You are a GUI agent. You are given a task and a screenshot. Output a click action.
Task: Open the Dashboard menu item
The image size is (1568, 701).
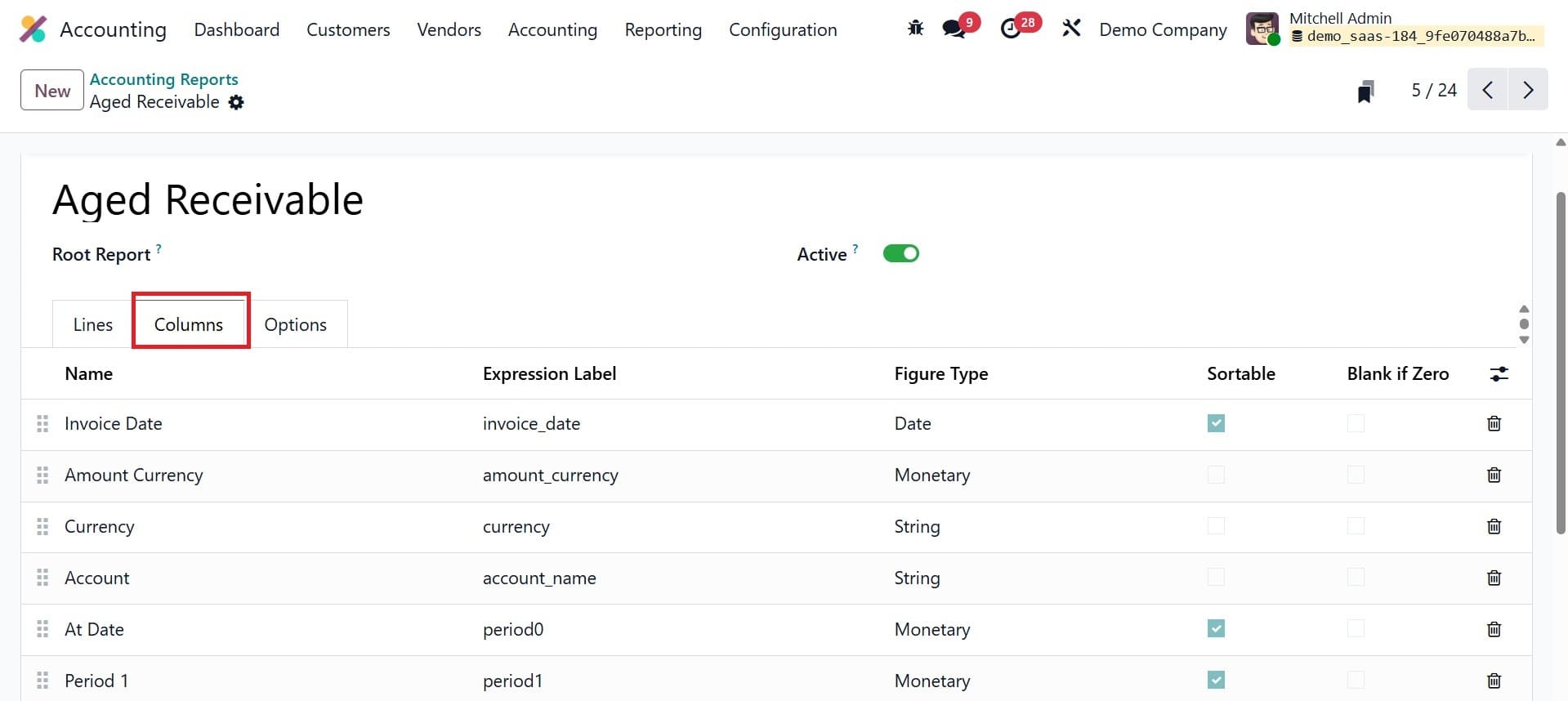click(x=236, y=29)
